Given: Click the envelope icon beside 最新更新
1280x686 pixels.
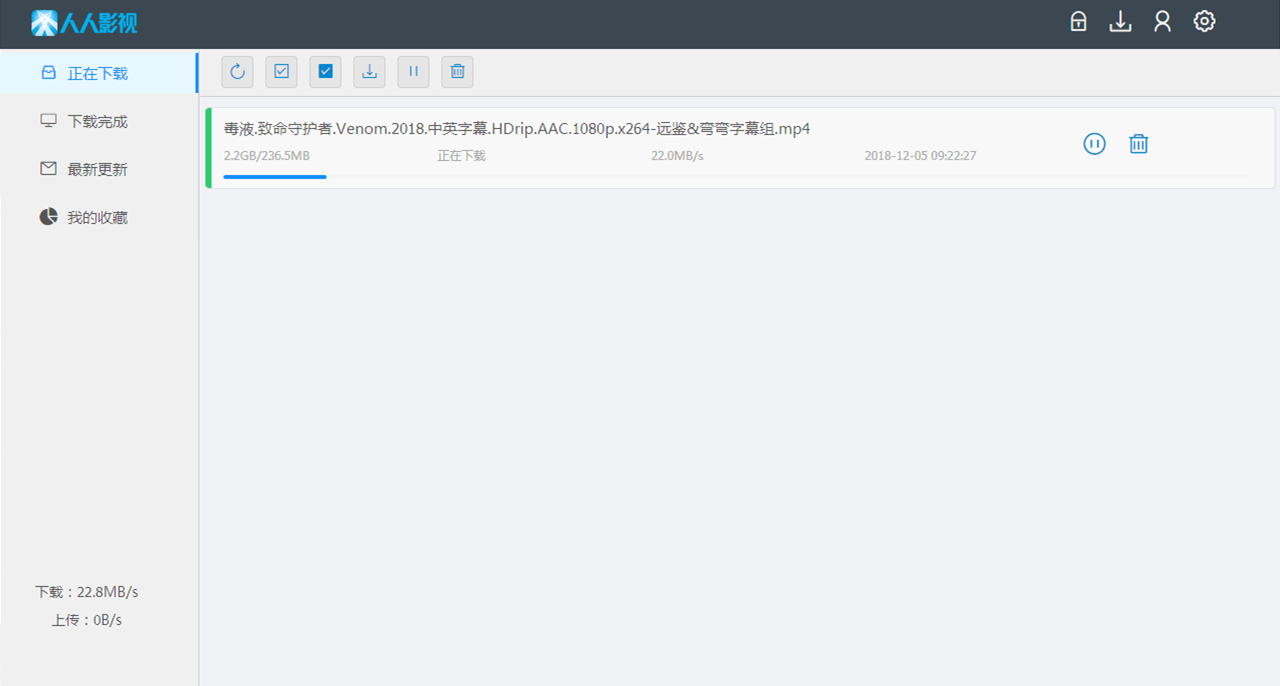Looking at the screenshot, I should [x=48, y=169].
